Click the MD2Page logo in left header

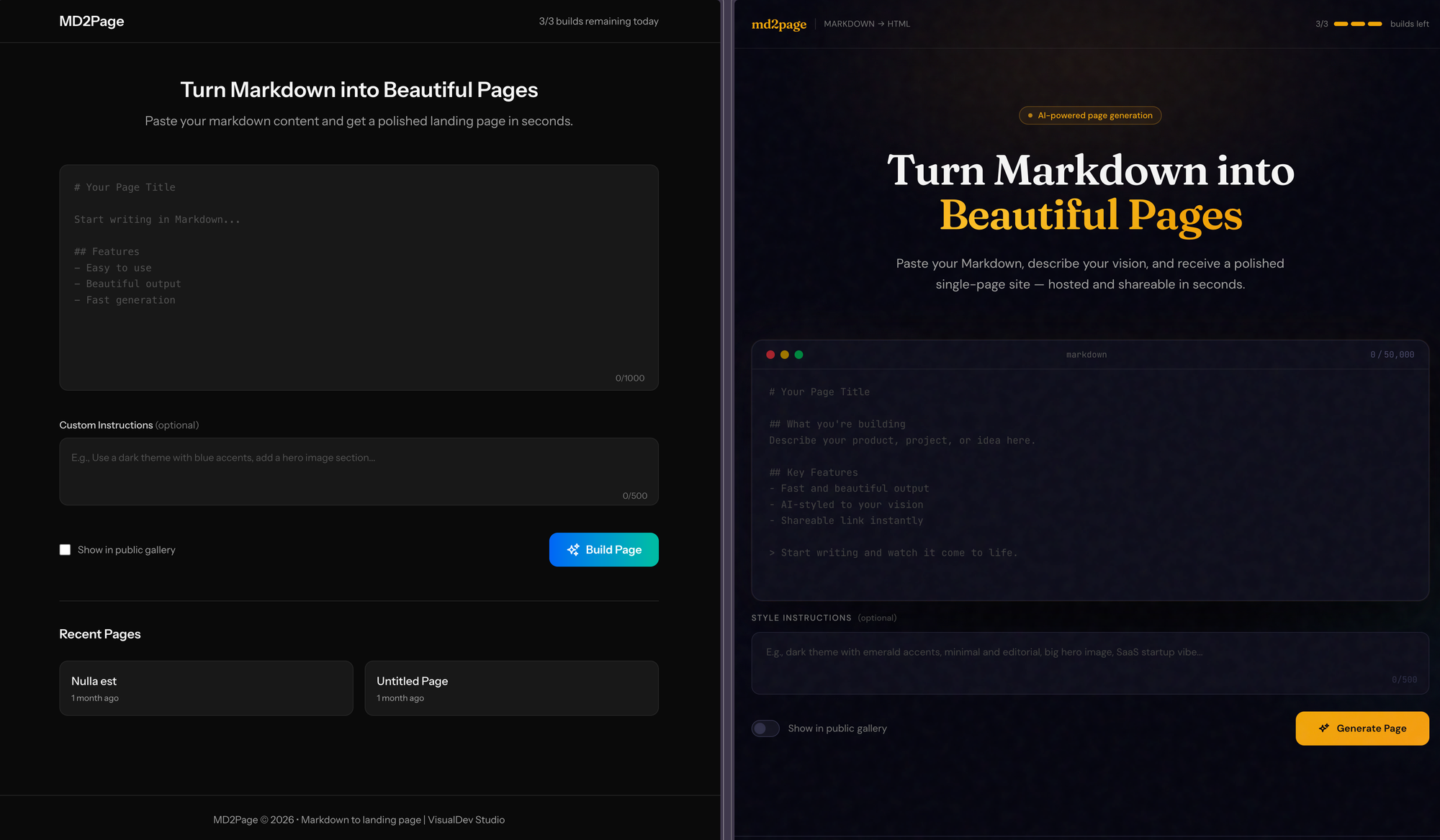[x=91, y=22]
